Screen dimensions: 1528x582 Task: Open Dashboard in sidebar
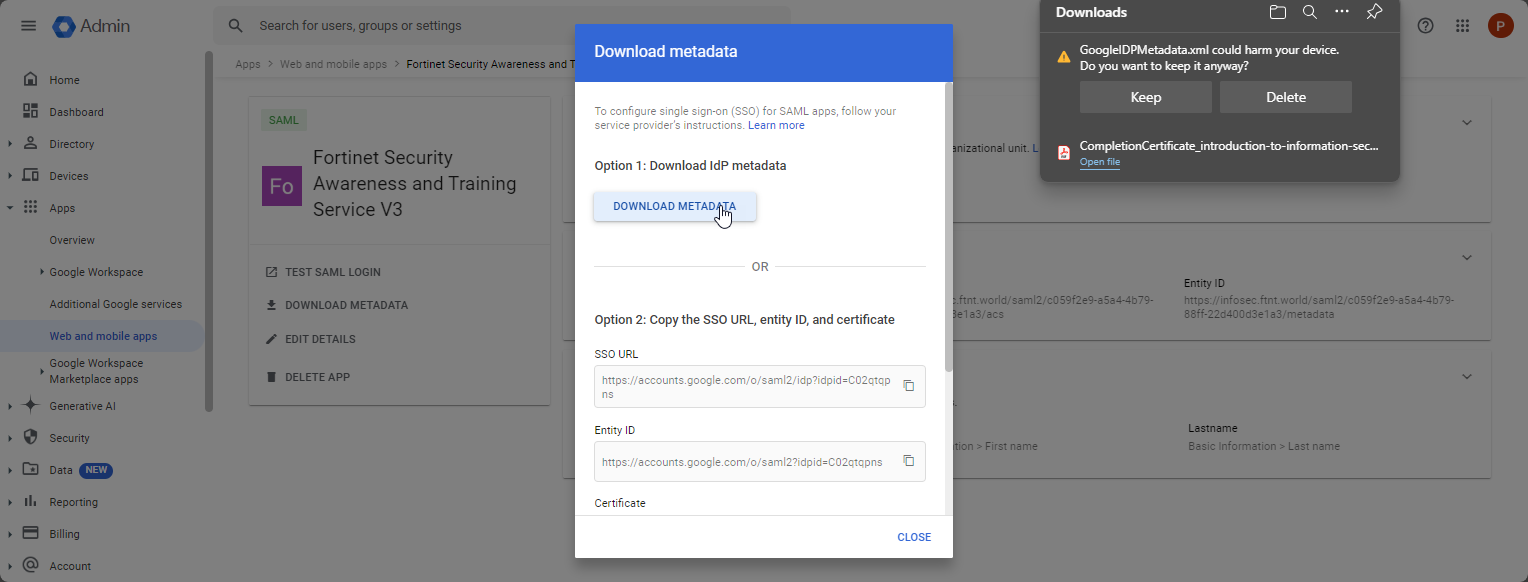(76, 112)
